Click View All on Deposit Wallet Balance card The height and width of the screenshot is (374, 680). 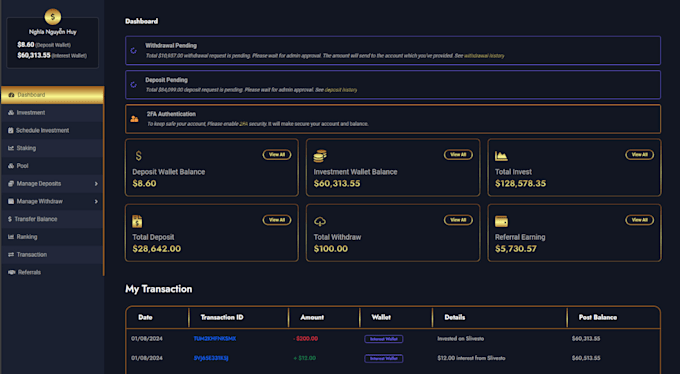277,154
